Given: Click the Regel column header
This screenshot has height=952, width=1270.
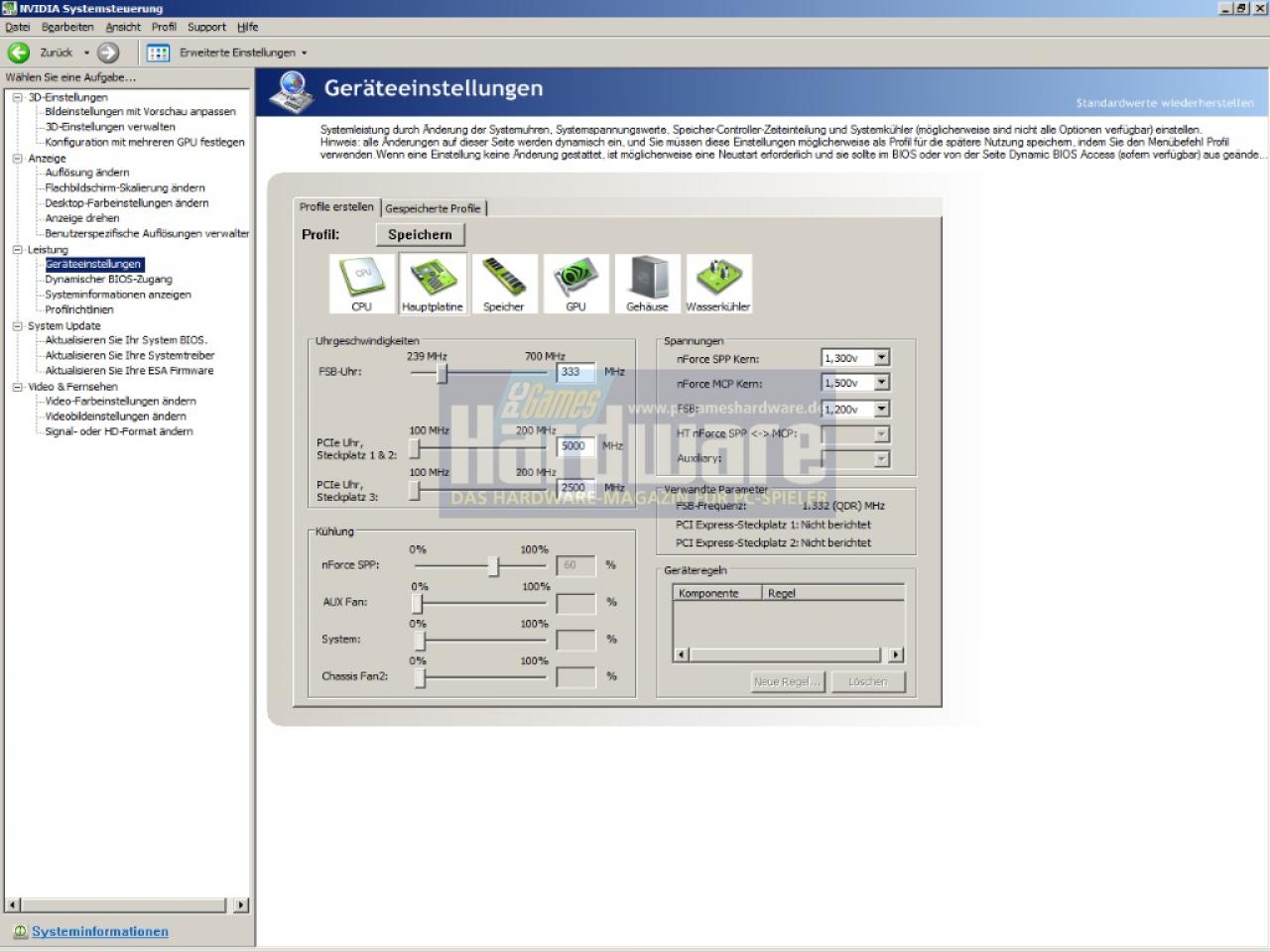Looking at the screenshot, I should (x=833, y=593).
